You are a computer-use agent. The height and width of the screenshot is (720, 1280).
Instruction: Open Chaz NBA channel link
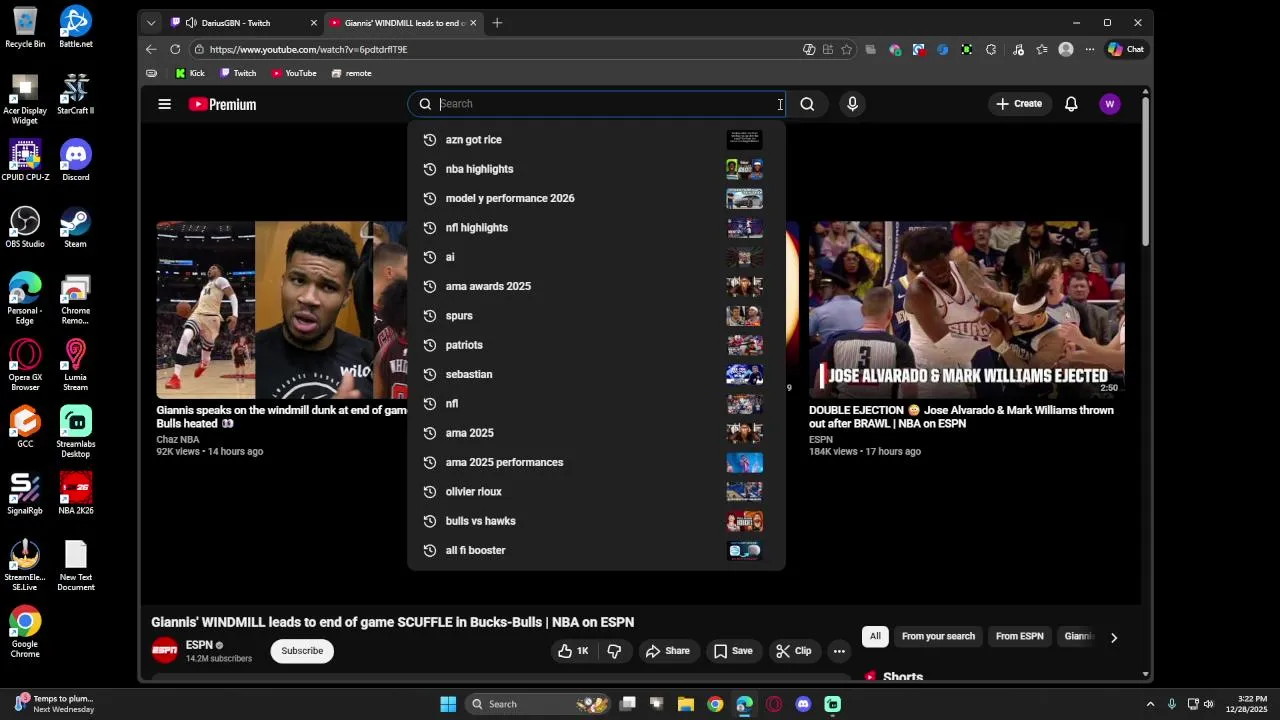click(x=177, y=440)
